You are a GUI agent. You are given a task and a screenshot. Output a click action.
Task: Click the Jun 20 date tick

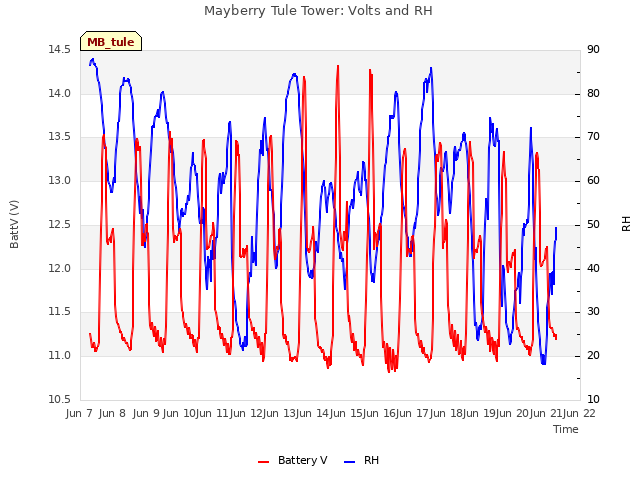point(511,413)
